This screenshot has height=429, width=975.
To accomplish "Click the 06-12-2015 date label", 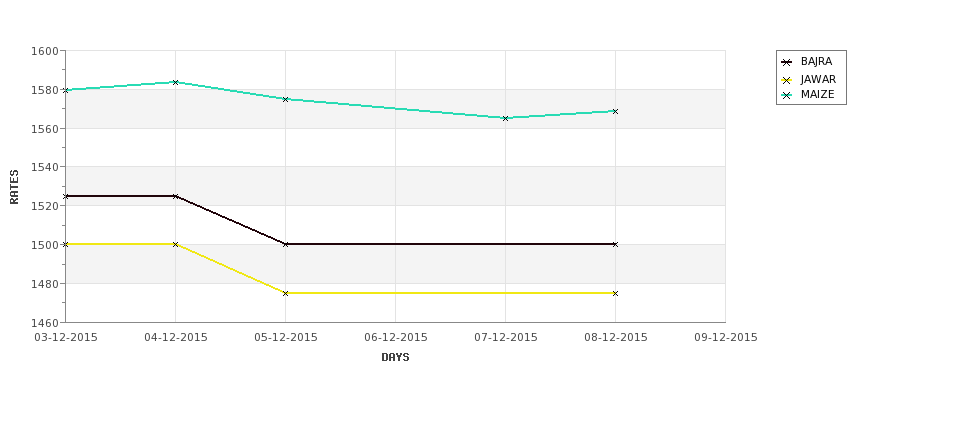I will tap(395, 338).
